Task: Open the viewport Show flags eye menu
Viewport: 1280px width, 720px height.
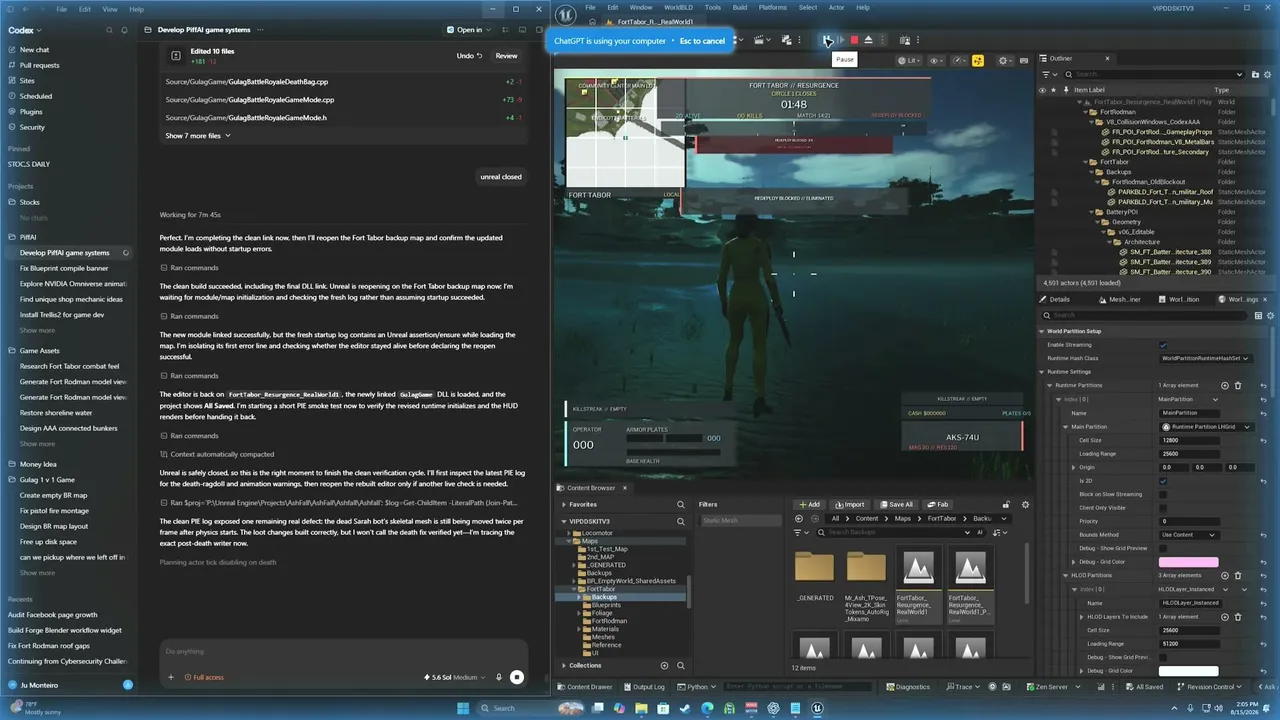Action: (937, 61)
